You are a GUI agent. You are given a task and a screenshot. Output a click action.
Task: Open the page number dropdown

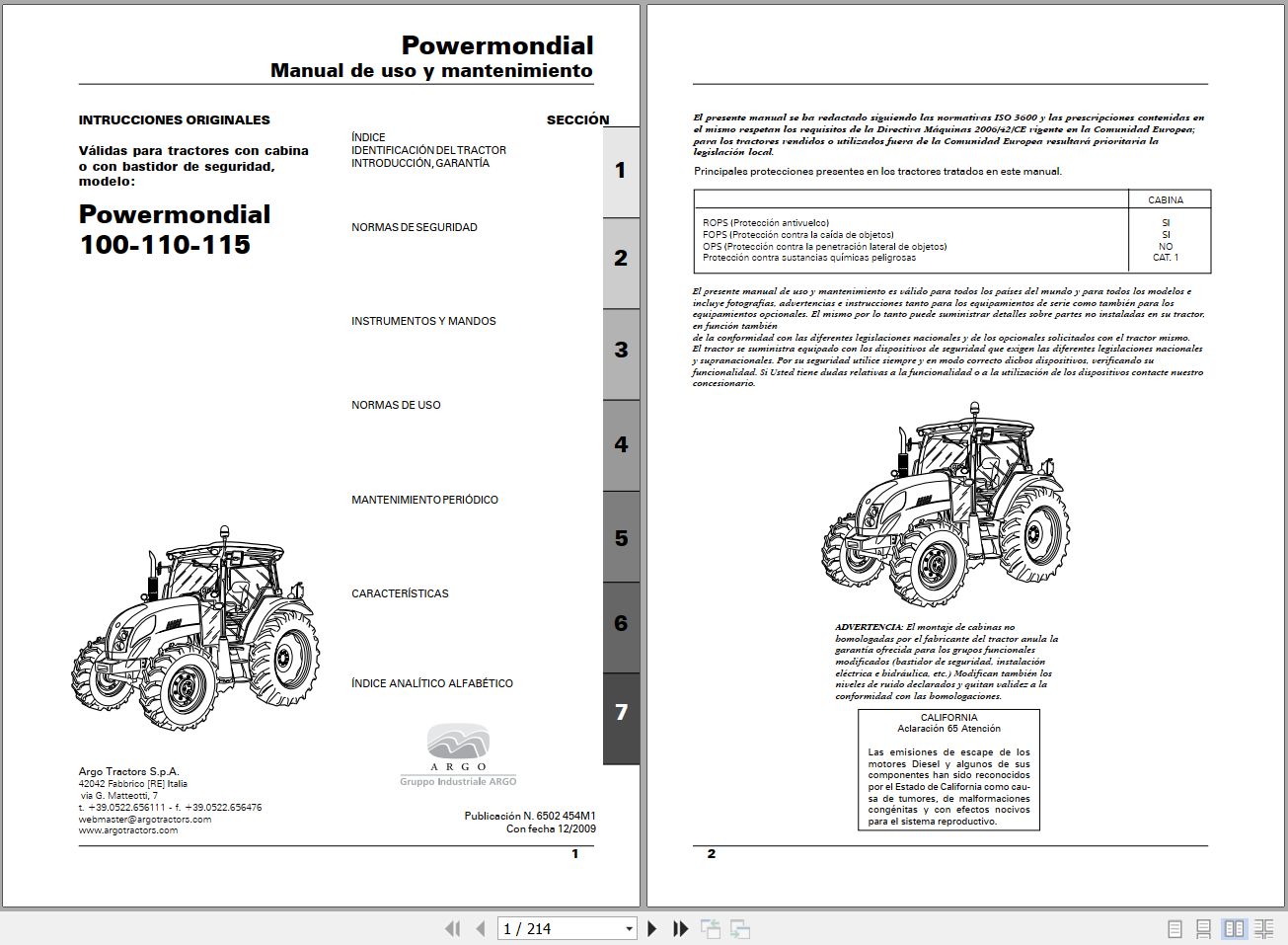(629, 928)
